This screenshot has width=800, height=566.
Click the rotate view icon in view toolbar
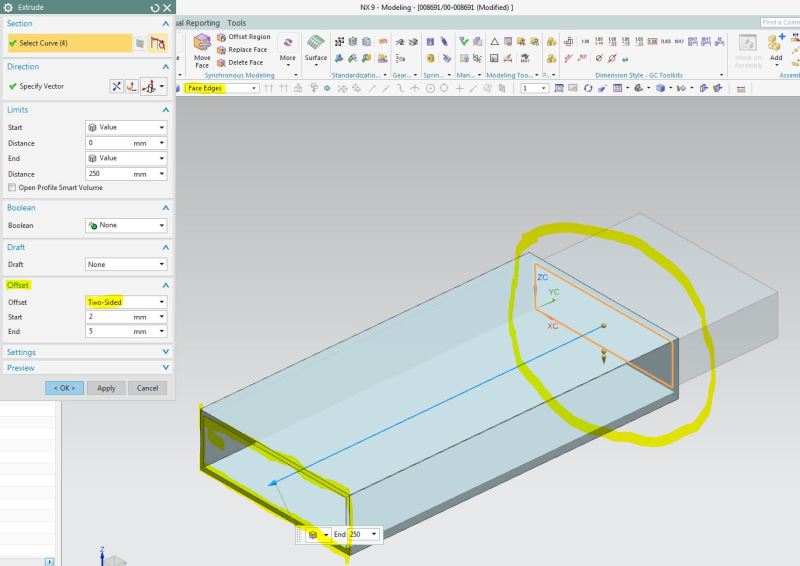[x=588, y=88]
